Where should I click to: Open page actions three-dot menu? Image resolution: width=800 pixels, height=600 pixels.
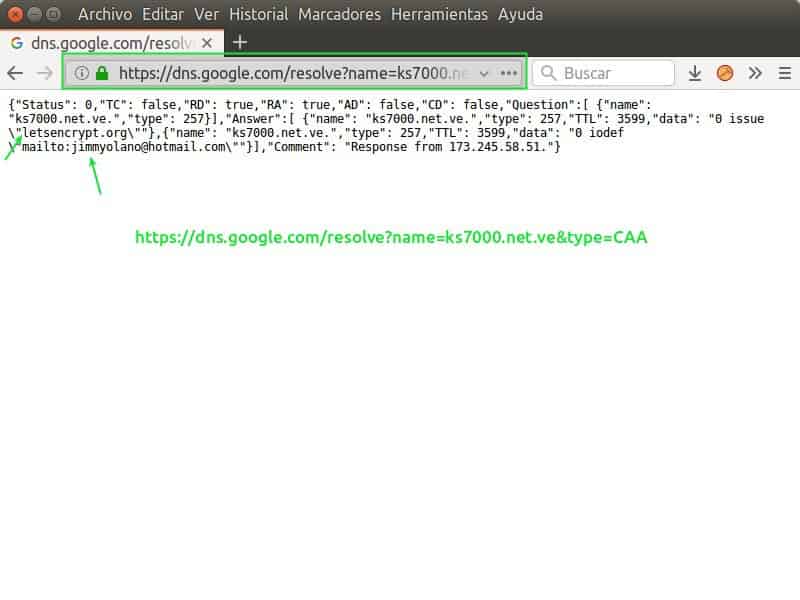tap(509, 73)
